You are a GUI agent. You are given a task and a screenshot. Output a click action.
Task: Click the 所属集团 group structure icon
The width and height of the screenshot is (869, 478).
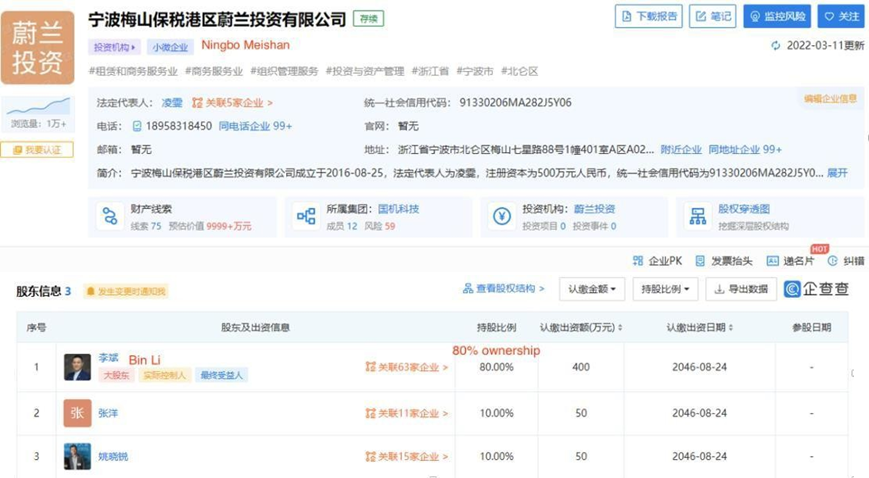pyautogui.click(x=306, y=216)
